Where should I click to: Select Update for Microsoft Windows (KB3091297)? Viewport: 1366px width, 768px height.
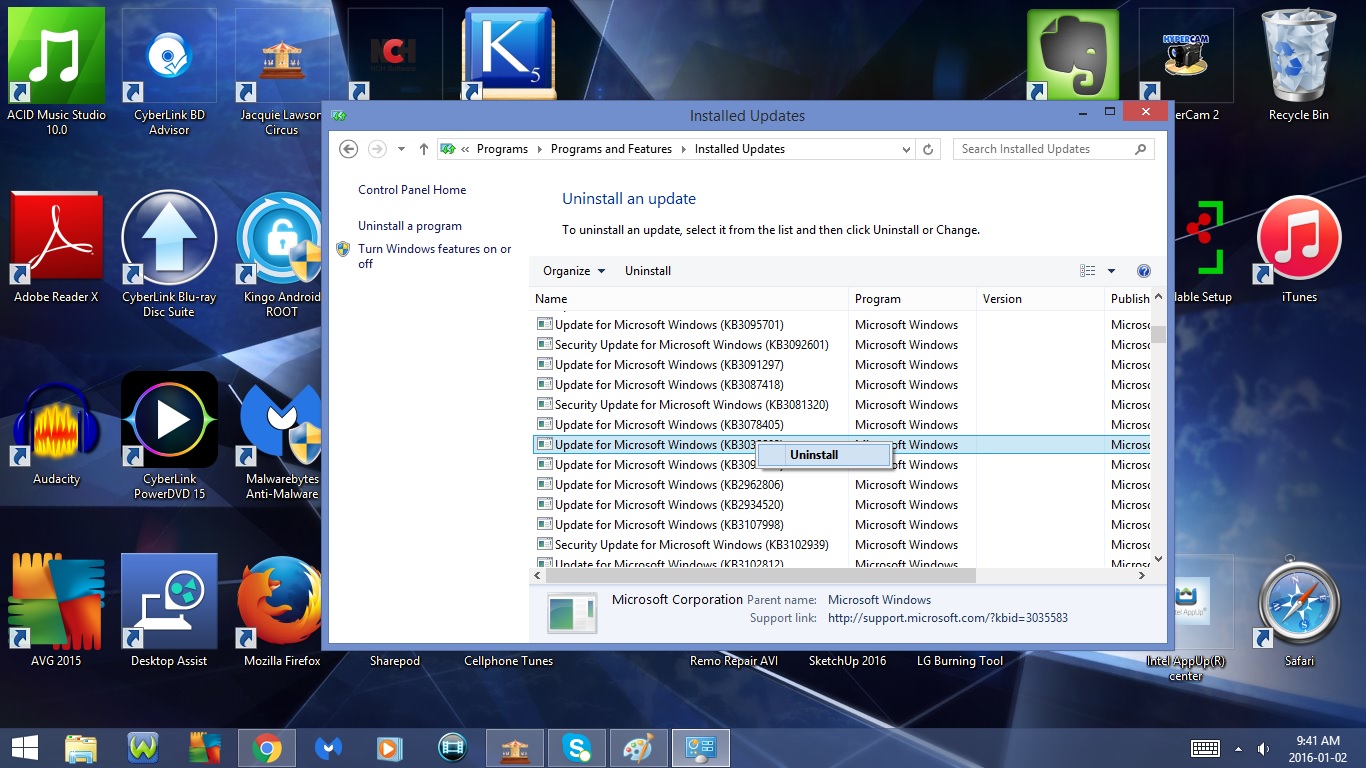click(841, 365)
